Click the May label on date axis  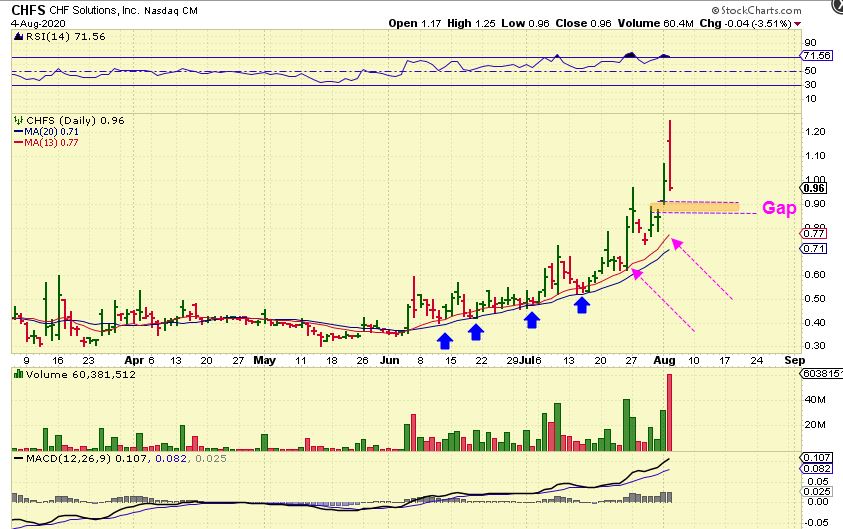tap(265, 360)
